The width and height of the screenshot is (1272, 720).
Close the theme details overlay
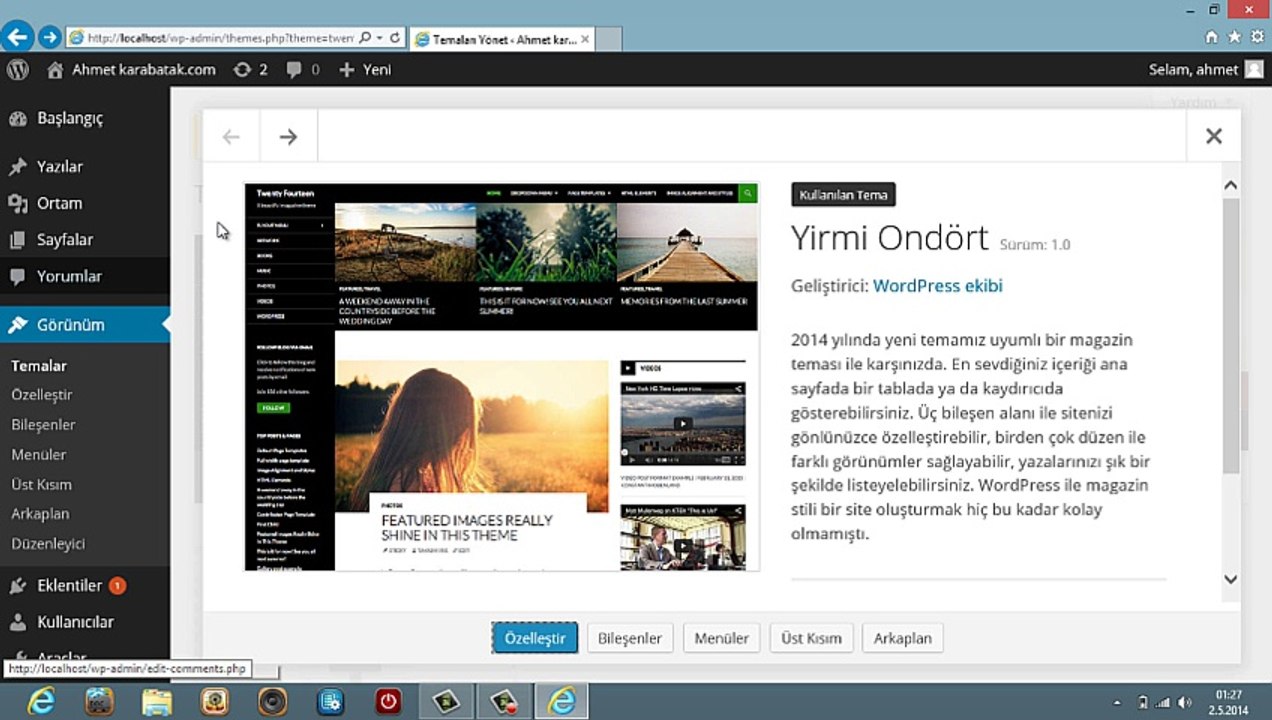pos(1214,136)
